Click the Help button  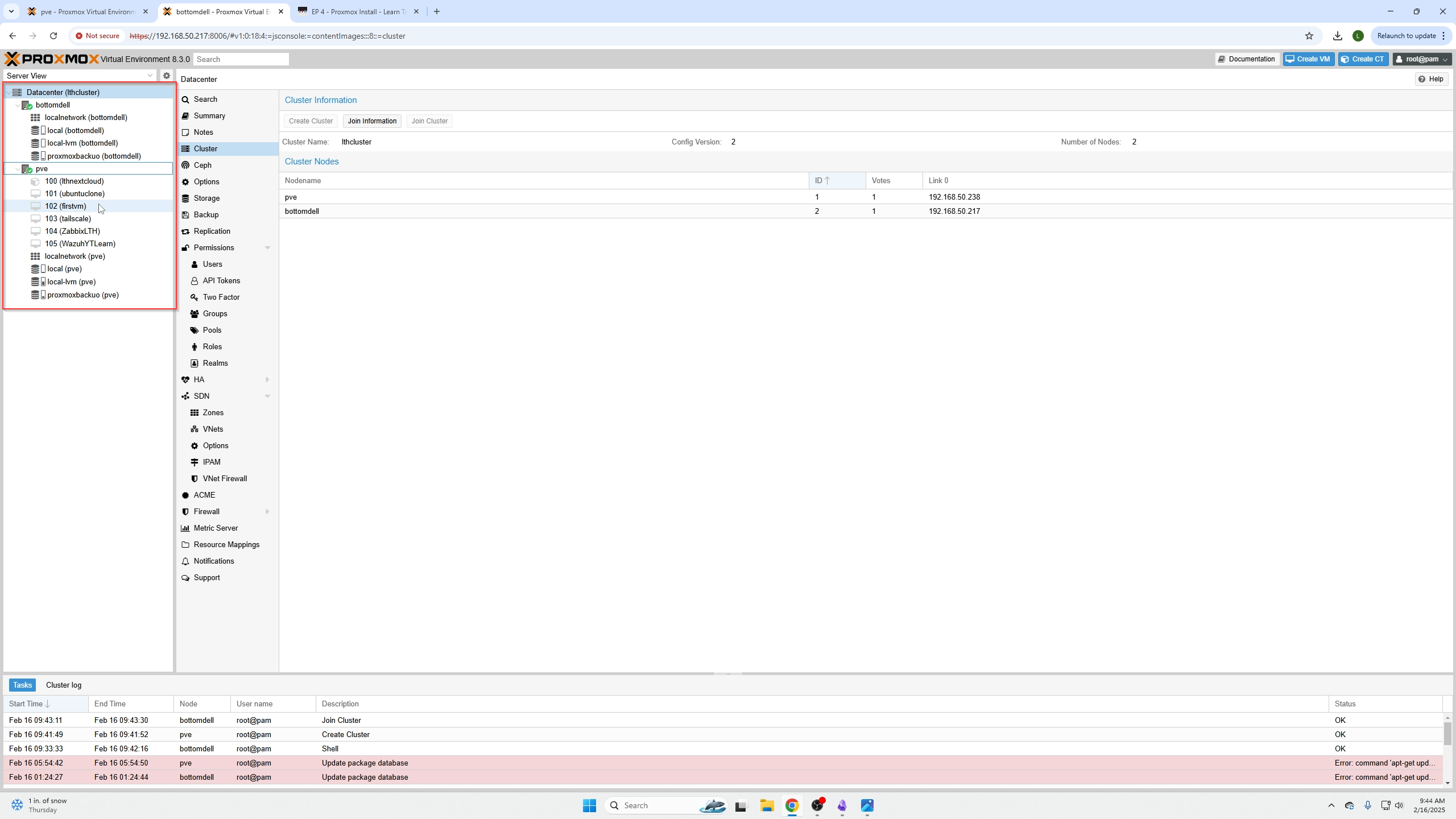click(1432, 79)
